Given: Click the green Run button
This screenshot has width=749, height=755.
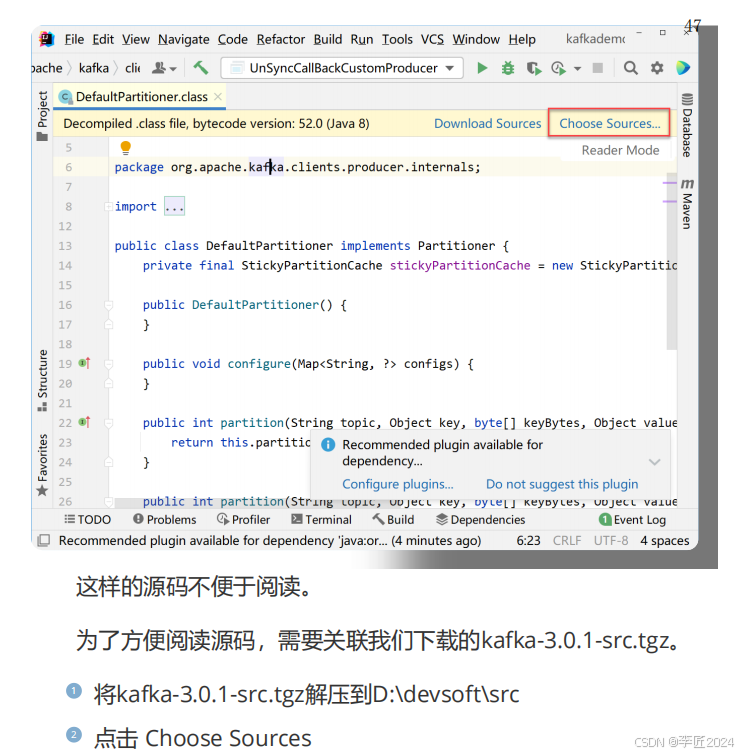Looking at the screenshot, I should pos(482,68).
